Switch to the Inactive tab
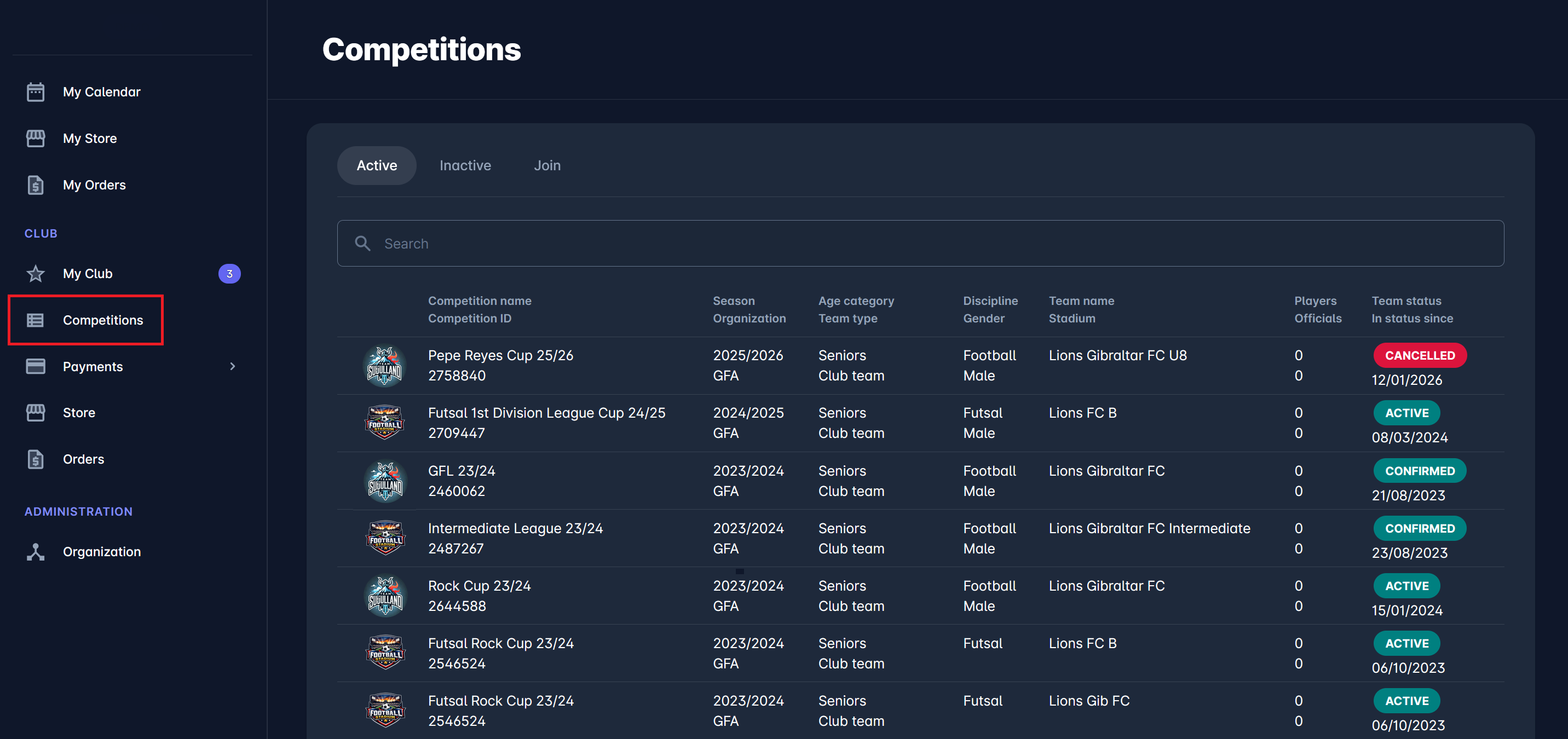1568x739 pixels. [x=465, y=165]
